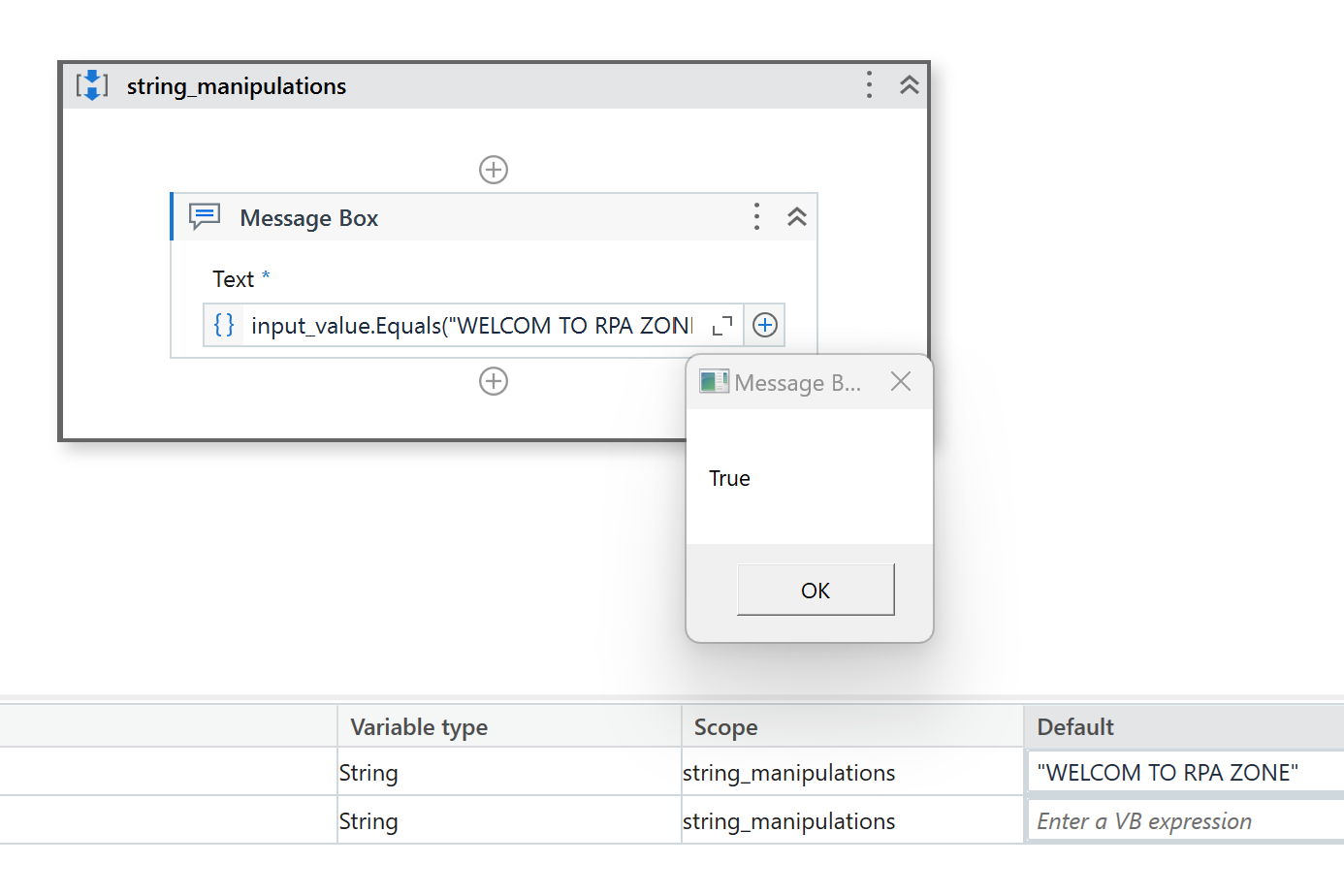The image size is (1344, 896).
Task: Collapse the string_manipulations sequence with its chevron
Action: click(909, 84)
